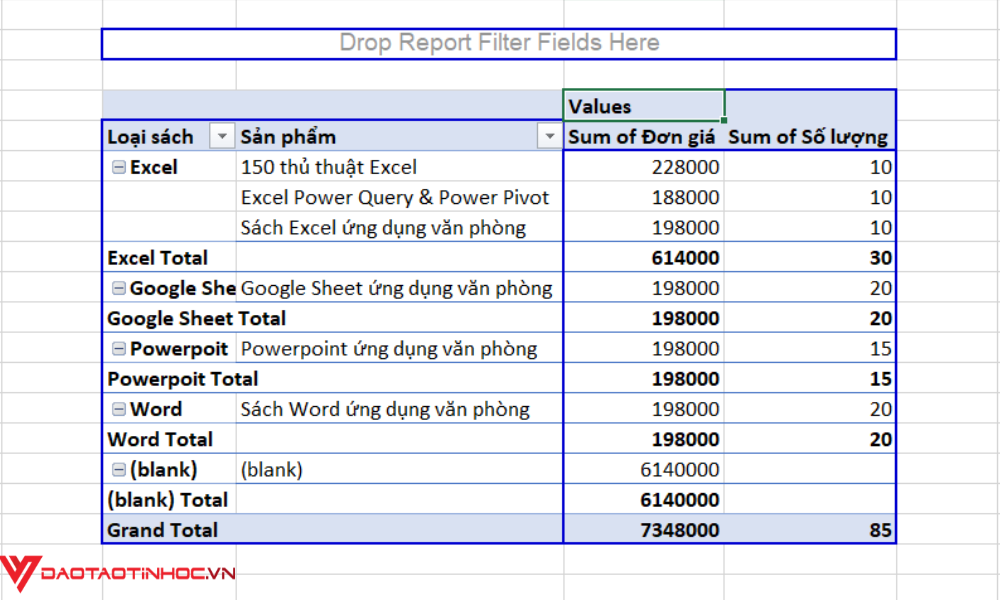Image resolution: width=1000 pixels, height=600 pixels.
Task: Open the Loại sách filter dropdown
Action: 221,136
